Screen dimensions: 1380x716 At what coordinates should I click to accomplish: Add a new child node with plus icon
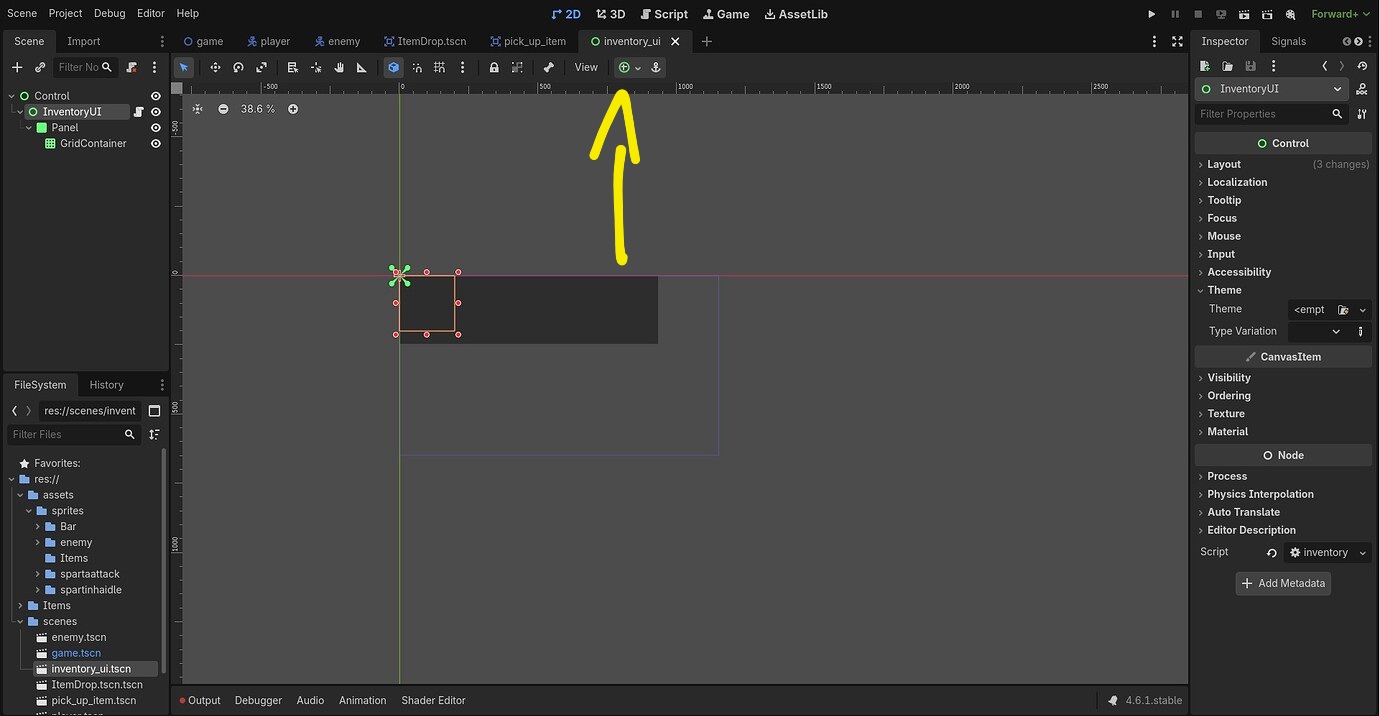tap(17, 67)
